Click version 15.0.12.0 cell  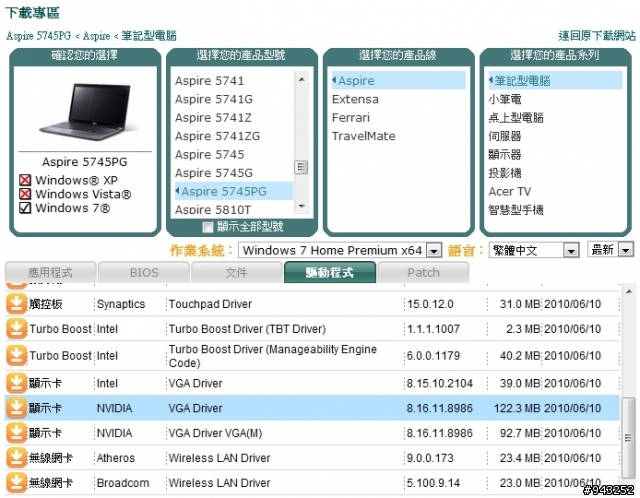click(430, 304)
